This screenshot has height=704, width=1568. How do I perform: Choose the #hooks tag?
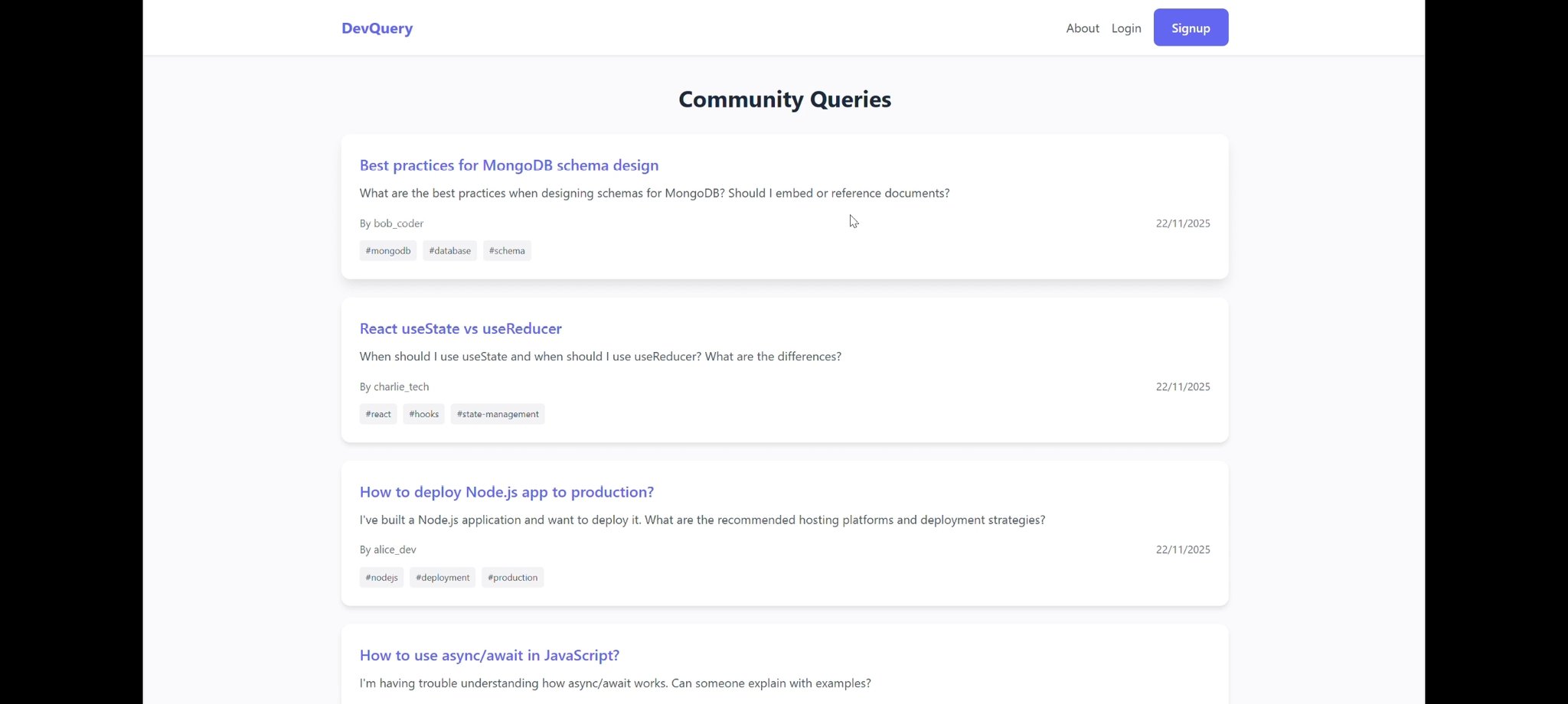[x=423, y=414]
